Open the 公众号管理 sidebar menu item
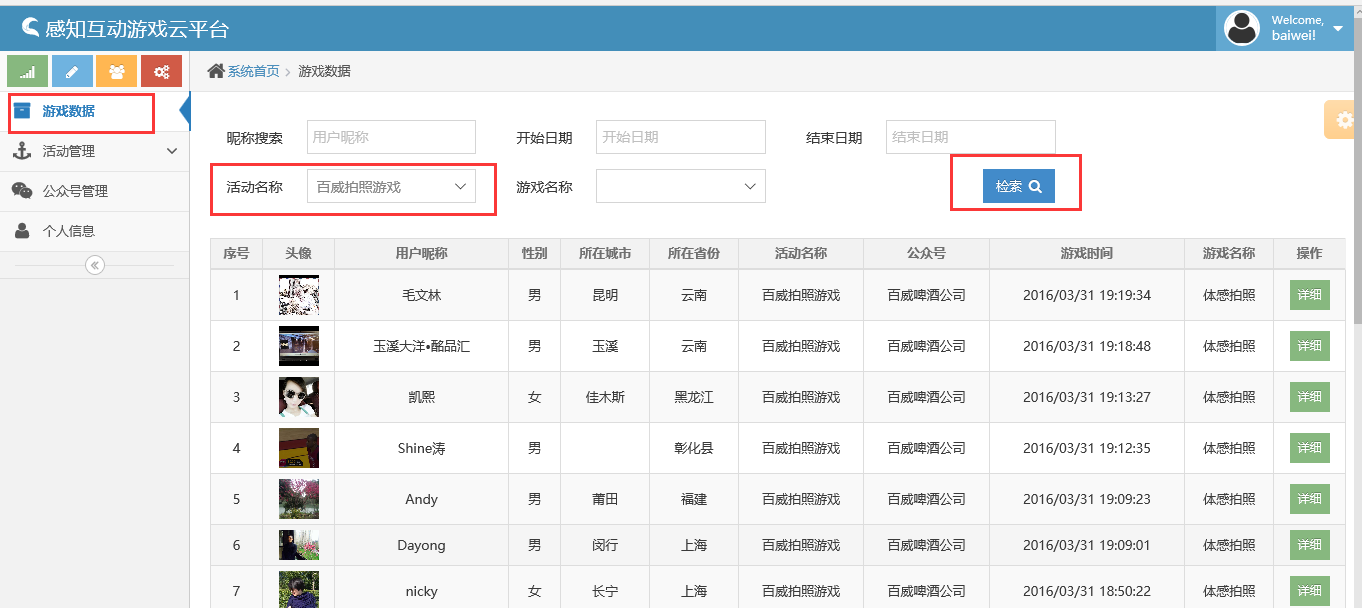 tap(95, 191)
